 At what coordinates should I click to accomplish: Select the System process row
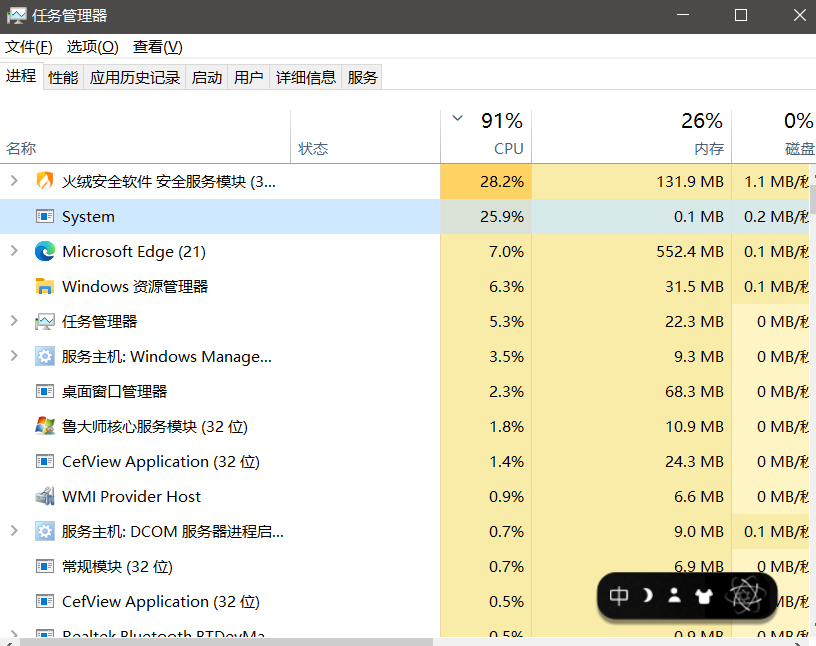tap(88, 217)
